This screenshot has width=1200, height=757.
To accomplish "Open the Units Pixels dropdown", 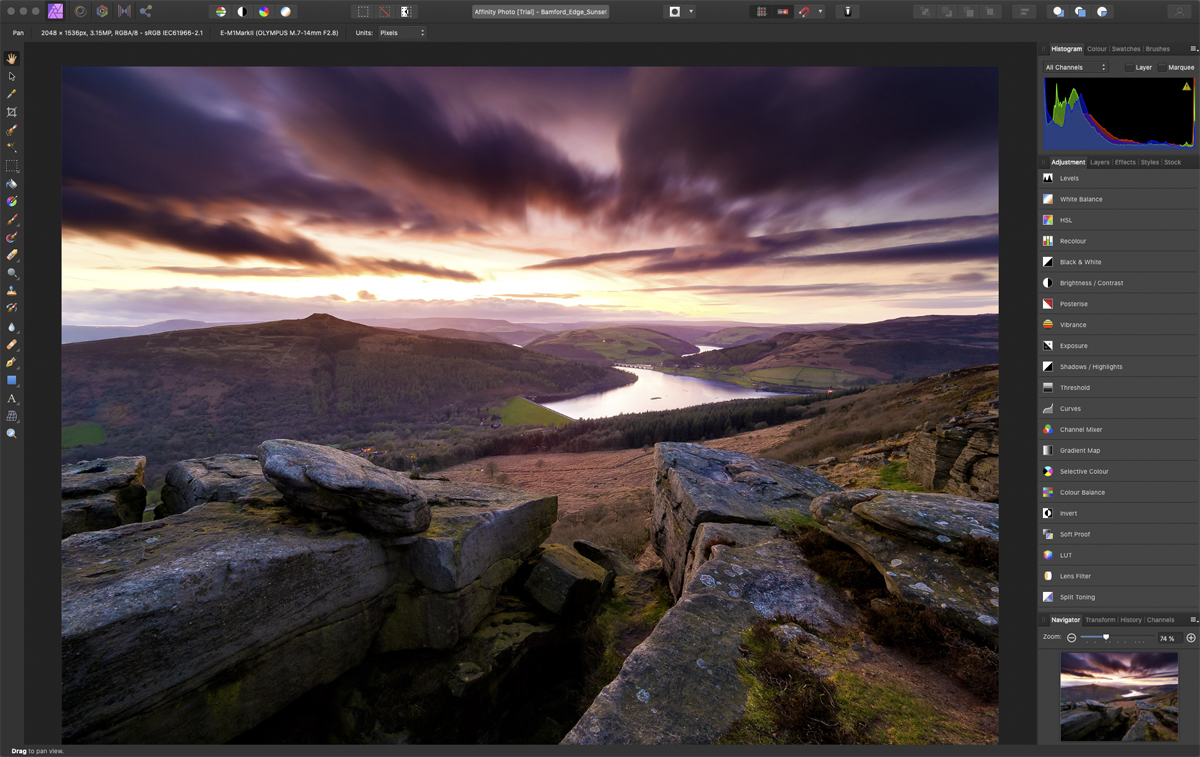I will 400,33.
